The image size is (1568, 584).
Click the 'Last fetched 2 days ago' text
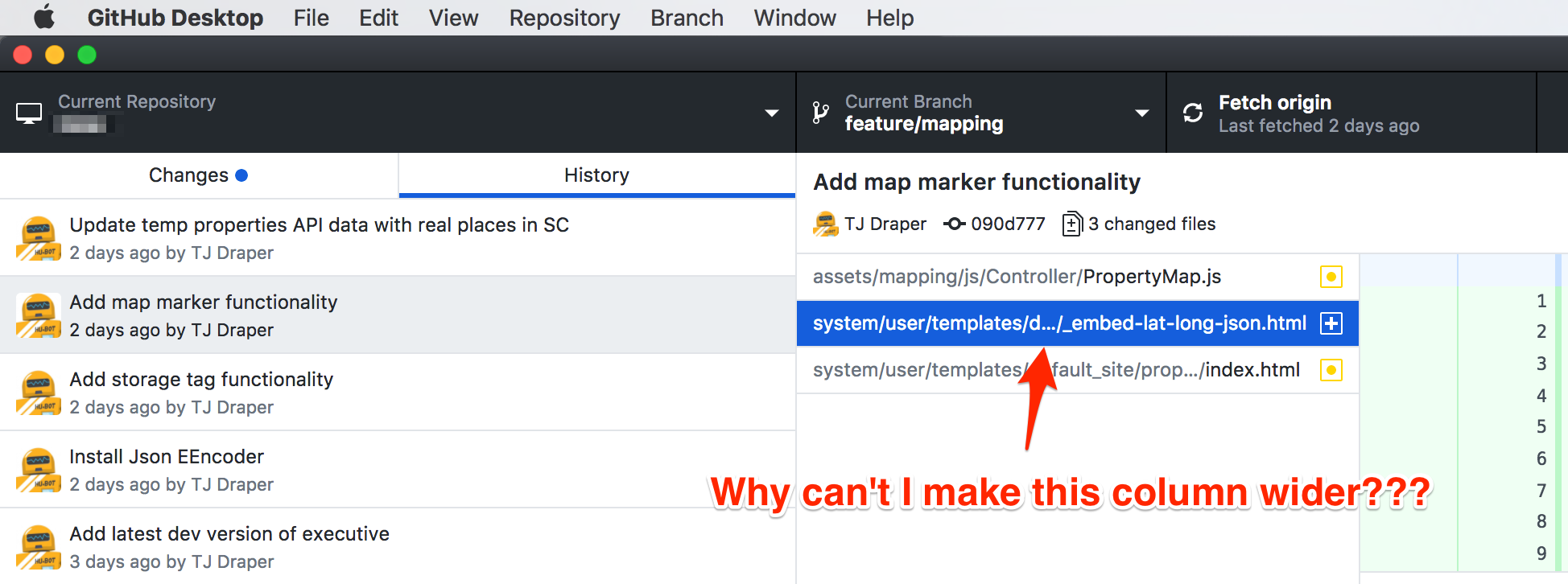click(1318, 125)
